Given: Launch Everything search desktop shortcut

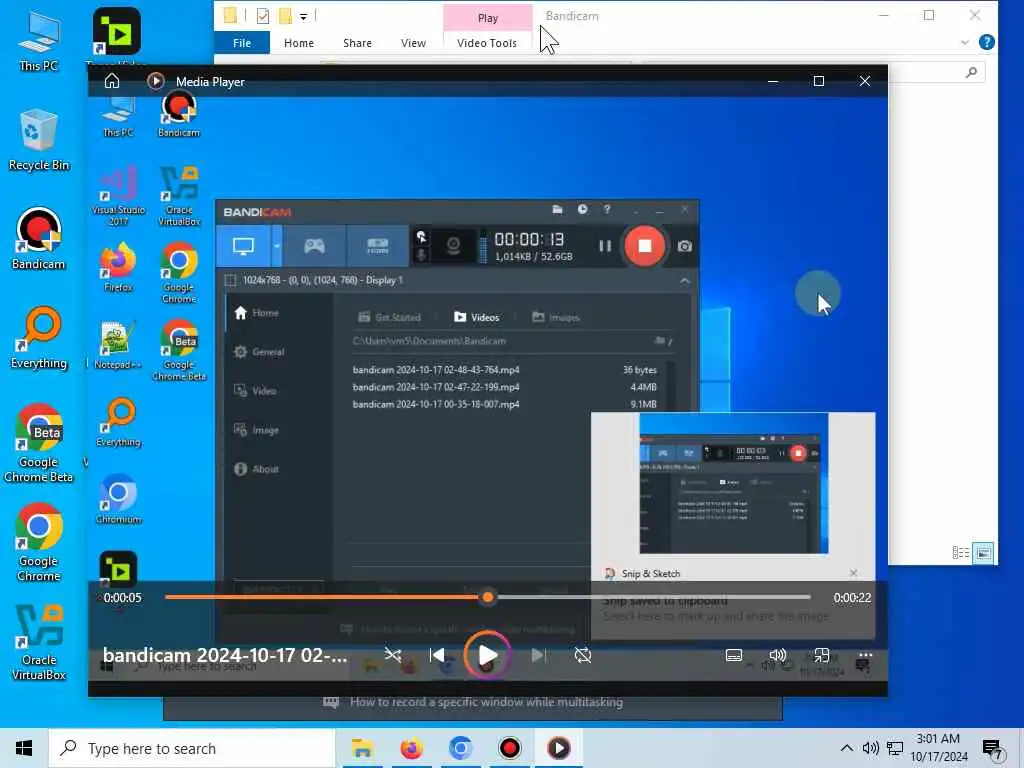Looking at the screenshot, I should tap(39, 338).
